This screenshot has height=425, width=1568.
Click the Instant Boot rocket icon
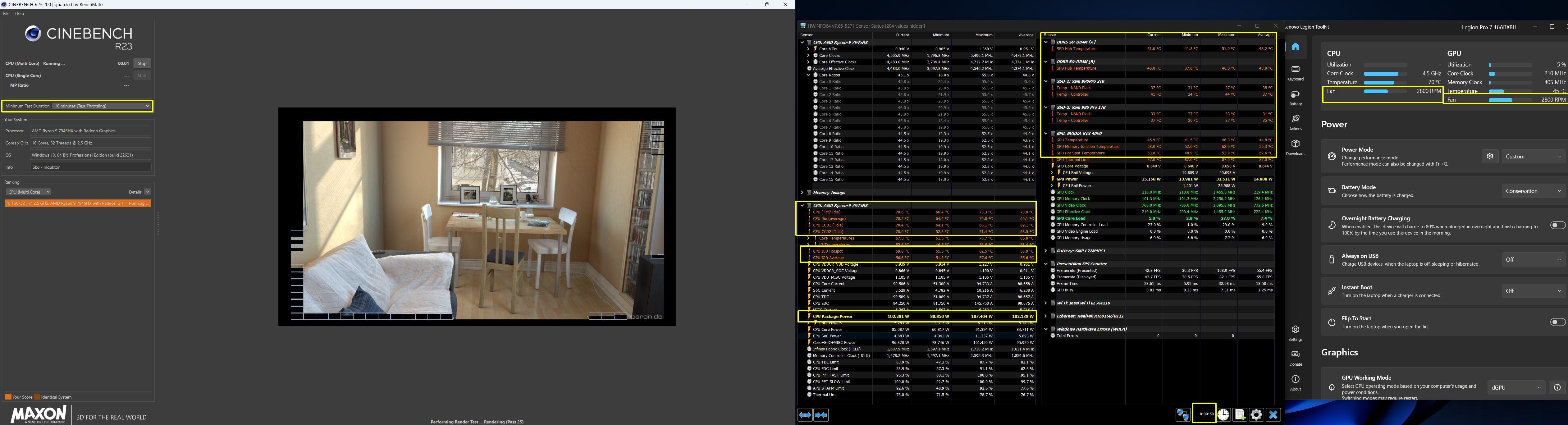tap(1332, 291)
